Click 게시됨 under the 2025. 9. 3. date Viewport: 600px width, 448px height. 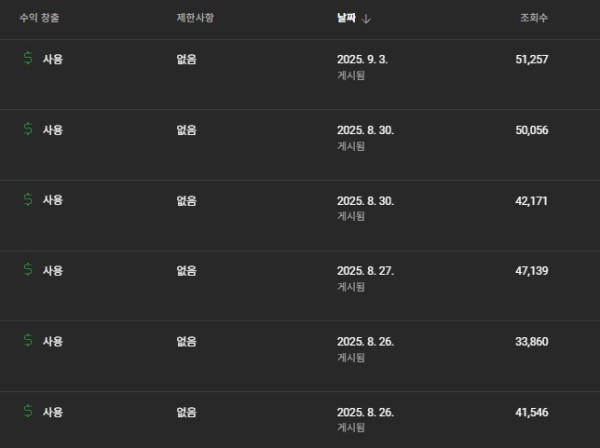pyautogui.click(x=351, y=76)
